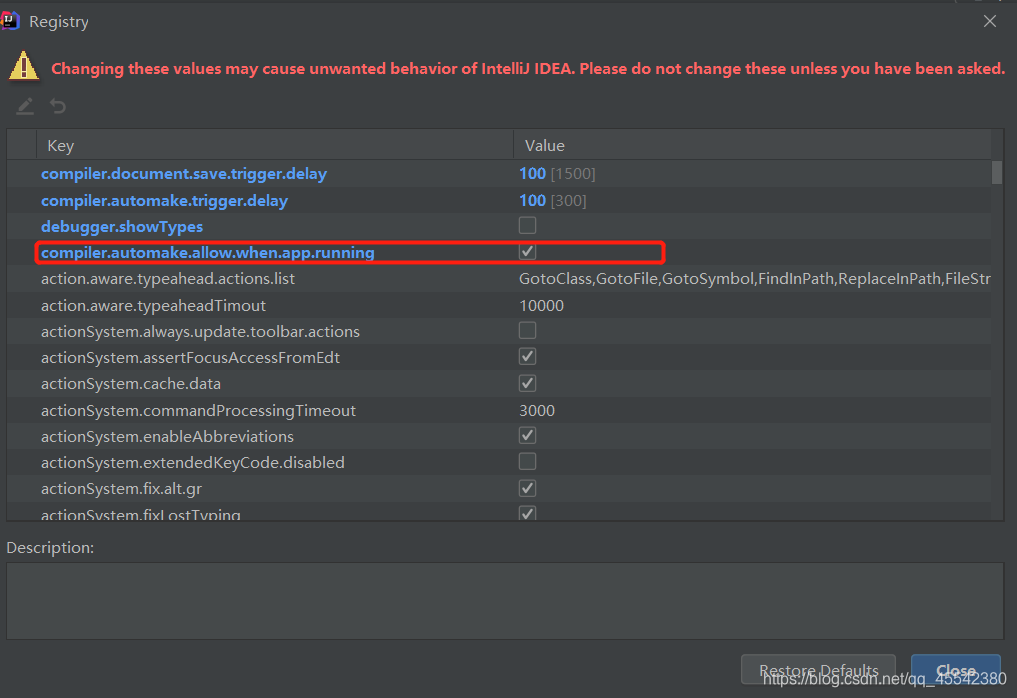
Task: Enable actionSystem.extendedKeyCode.disabled checkbox
Action: [527, 462]
